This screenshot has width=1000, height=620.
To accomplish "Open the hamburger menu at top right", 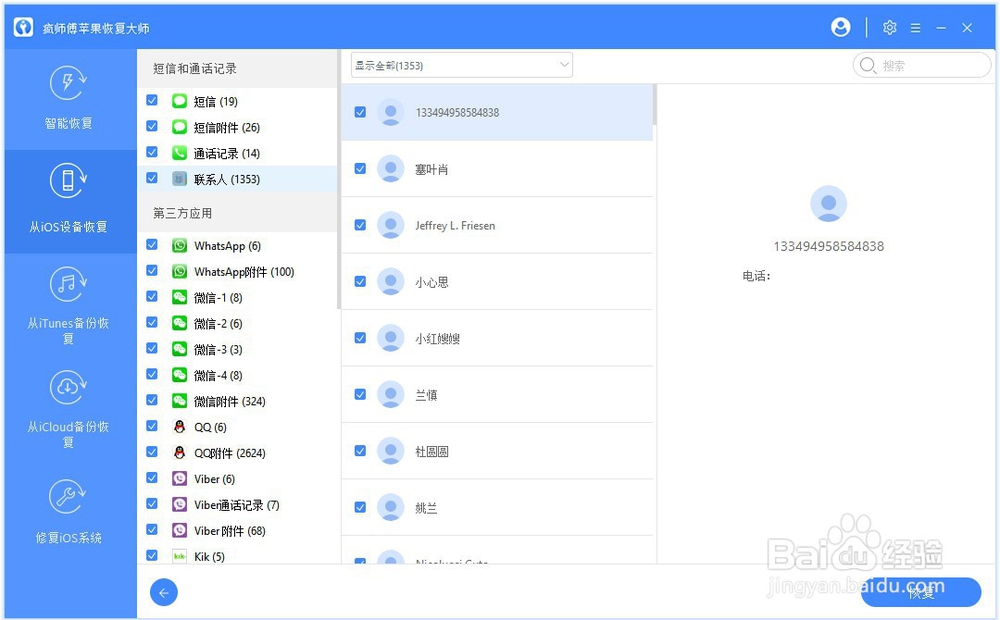I will (915, 28).
